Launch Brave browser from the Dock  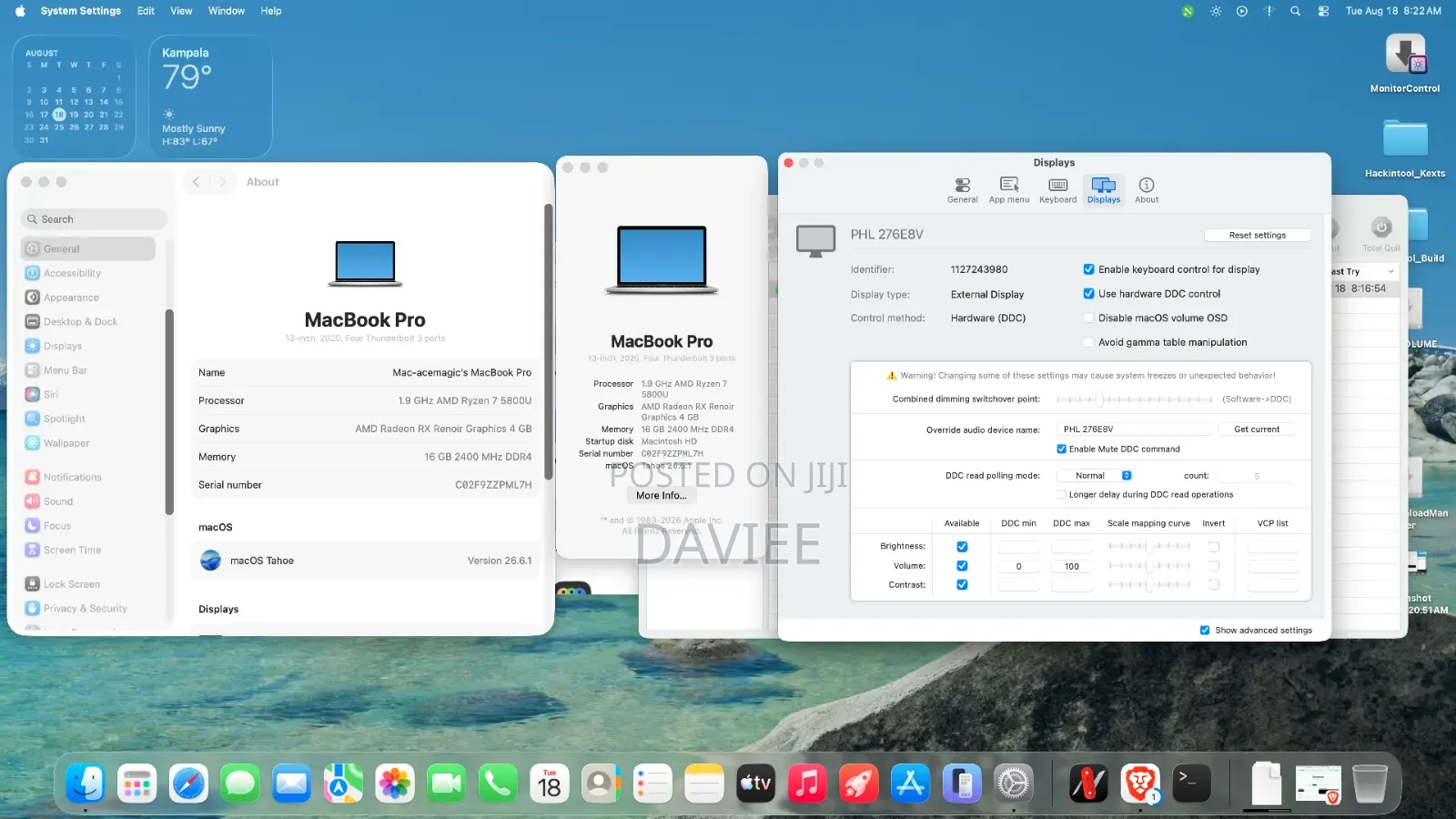click(x=1140, y=784)
